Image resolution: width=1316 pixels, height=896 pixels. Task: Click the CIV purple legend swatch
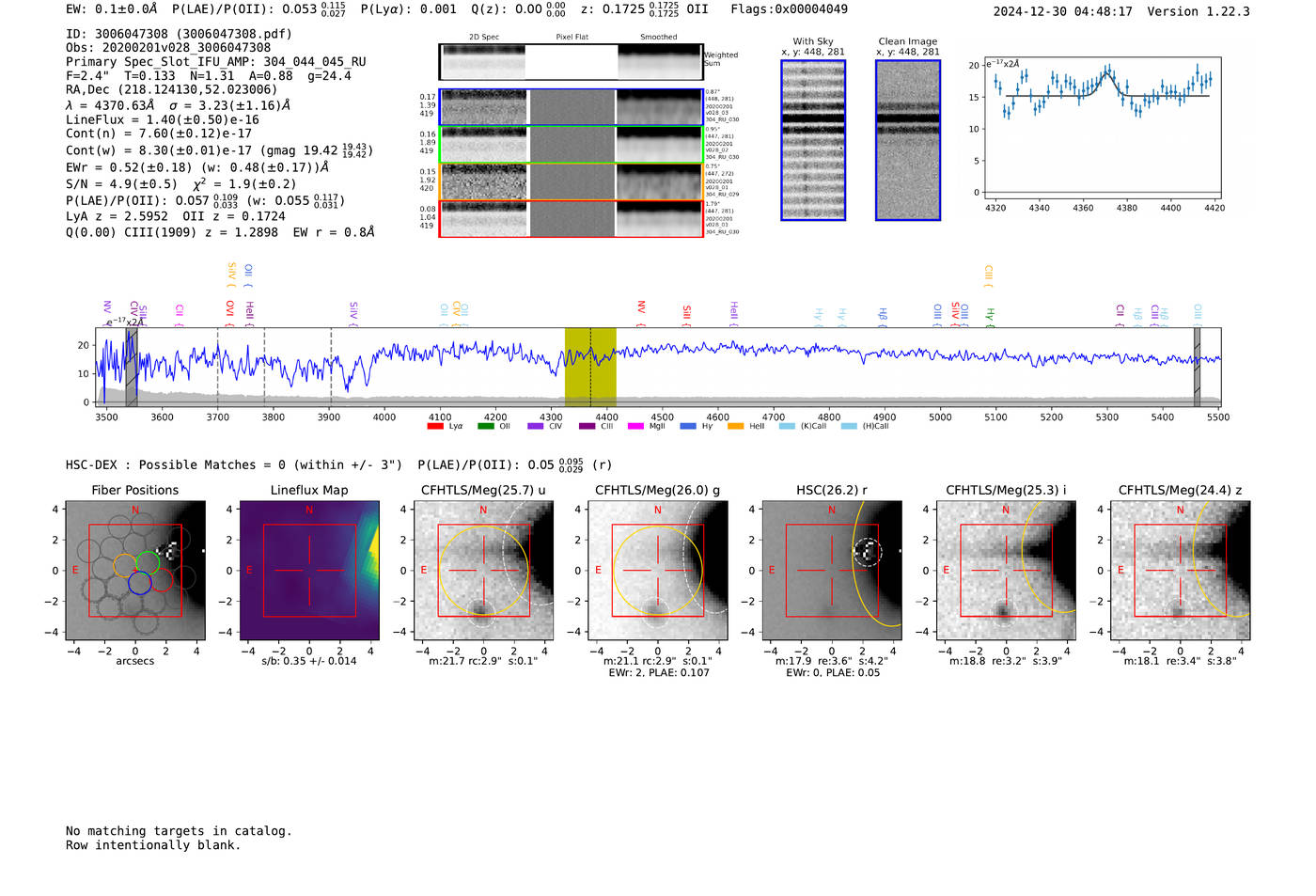tap(535, 426)
